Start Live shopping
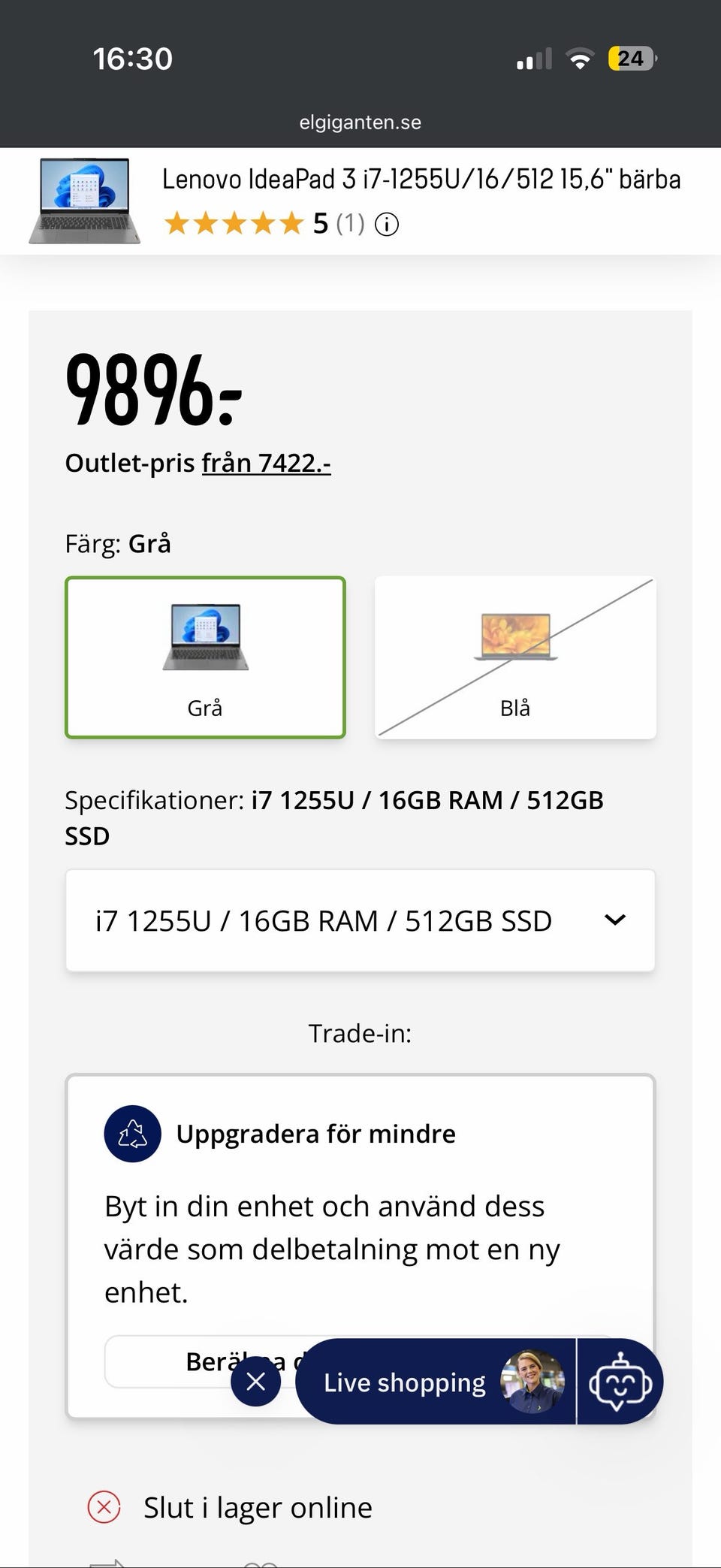This screenshot has height=1568, width=721. (405, 1382)
